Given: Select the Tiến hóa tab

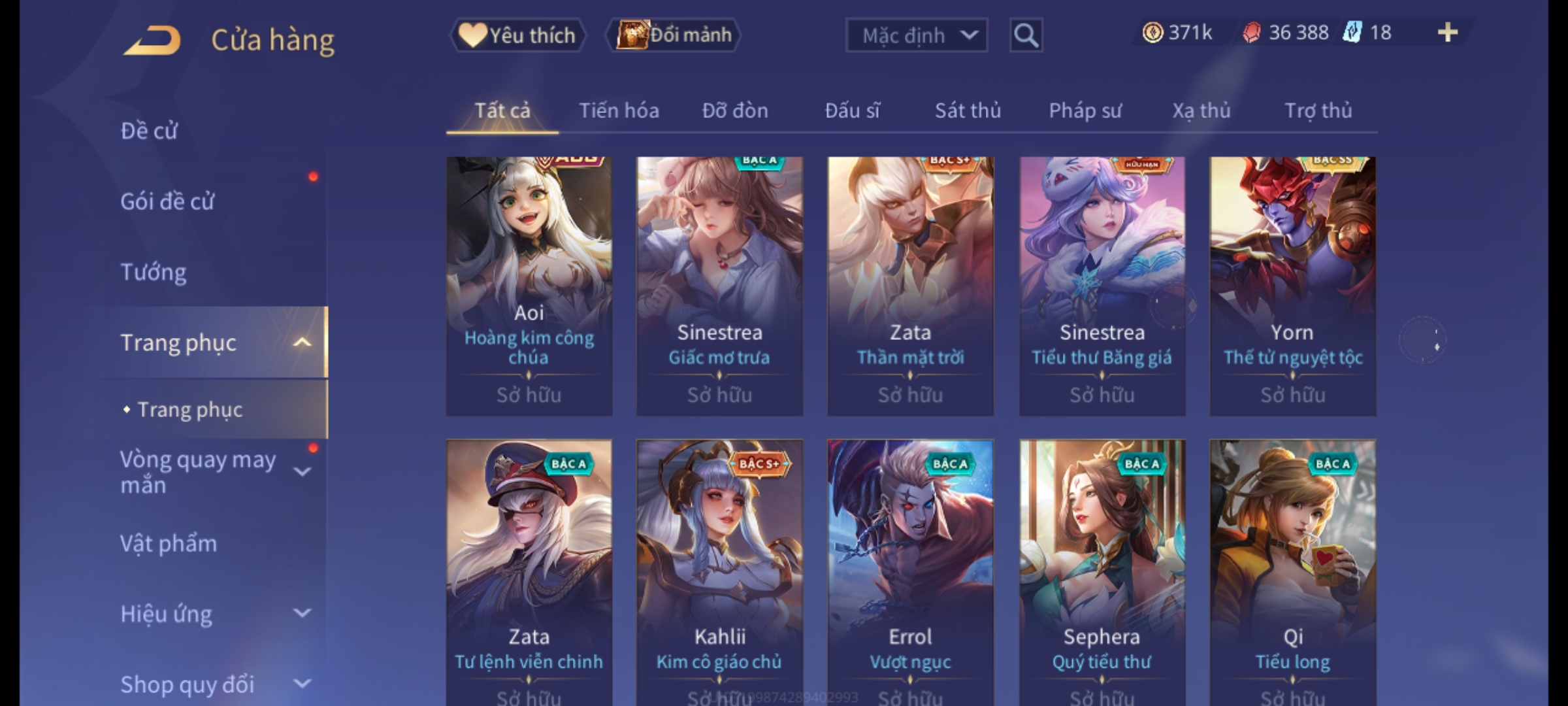Looking at the screenshot, I should click(x=619, y=110).
